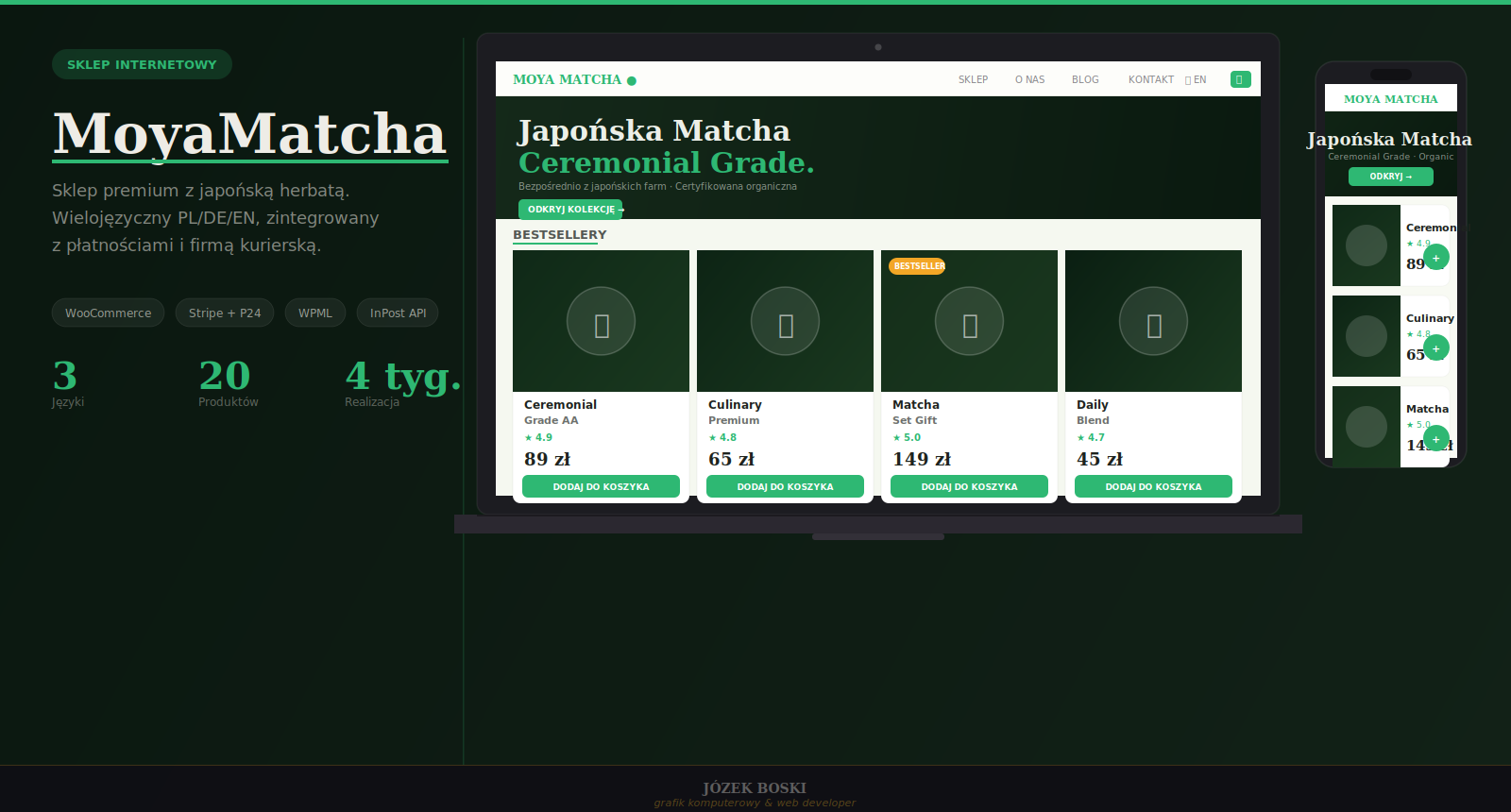1511x812 pixels.
Task: Click the 149 zł price
Action: coord(922,459)
